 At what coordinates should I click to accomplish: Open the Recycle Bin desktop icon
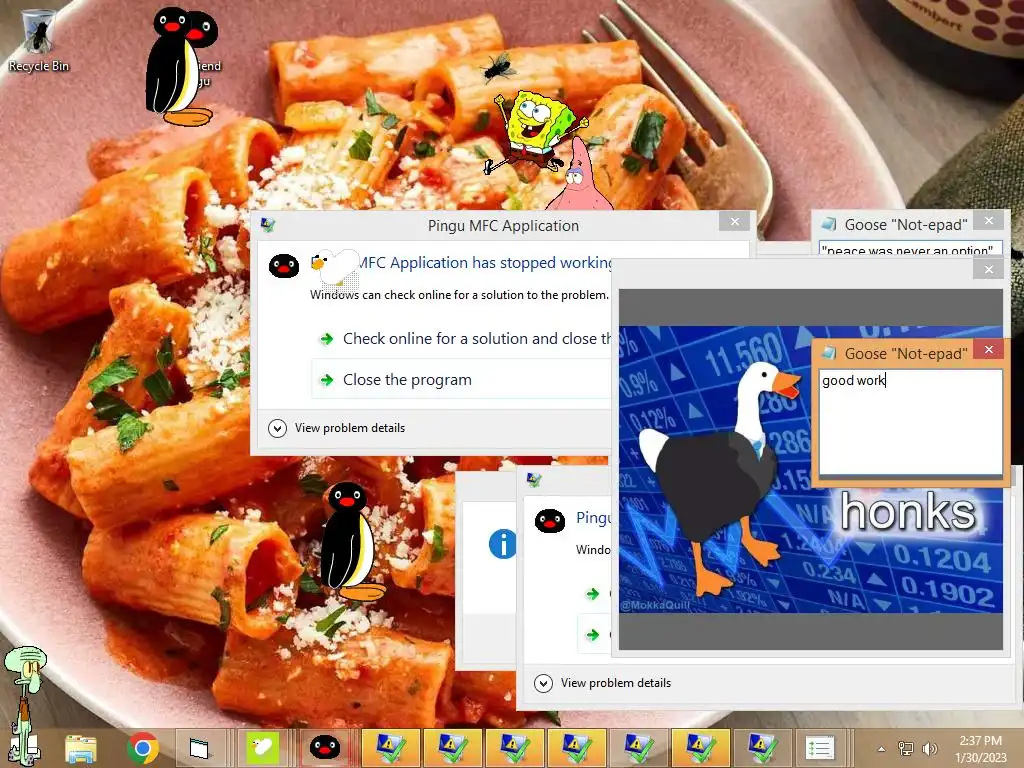[38, 40]
